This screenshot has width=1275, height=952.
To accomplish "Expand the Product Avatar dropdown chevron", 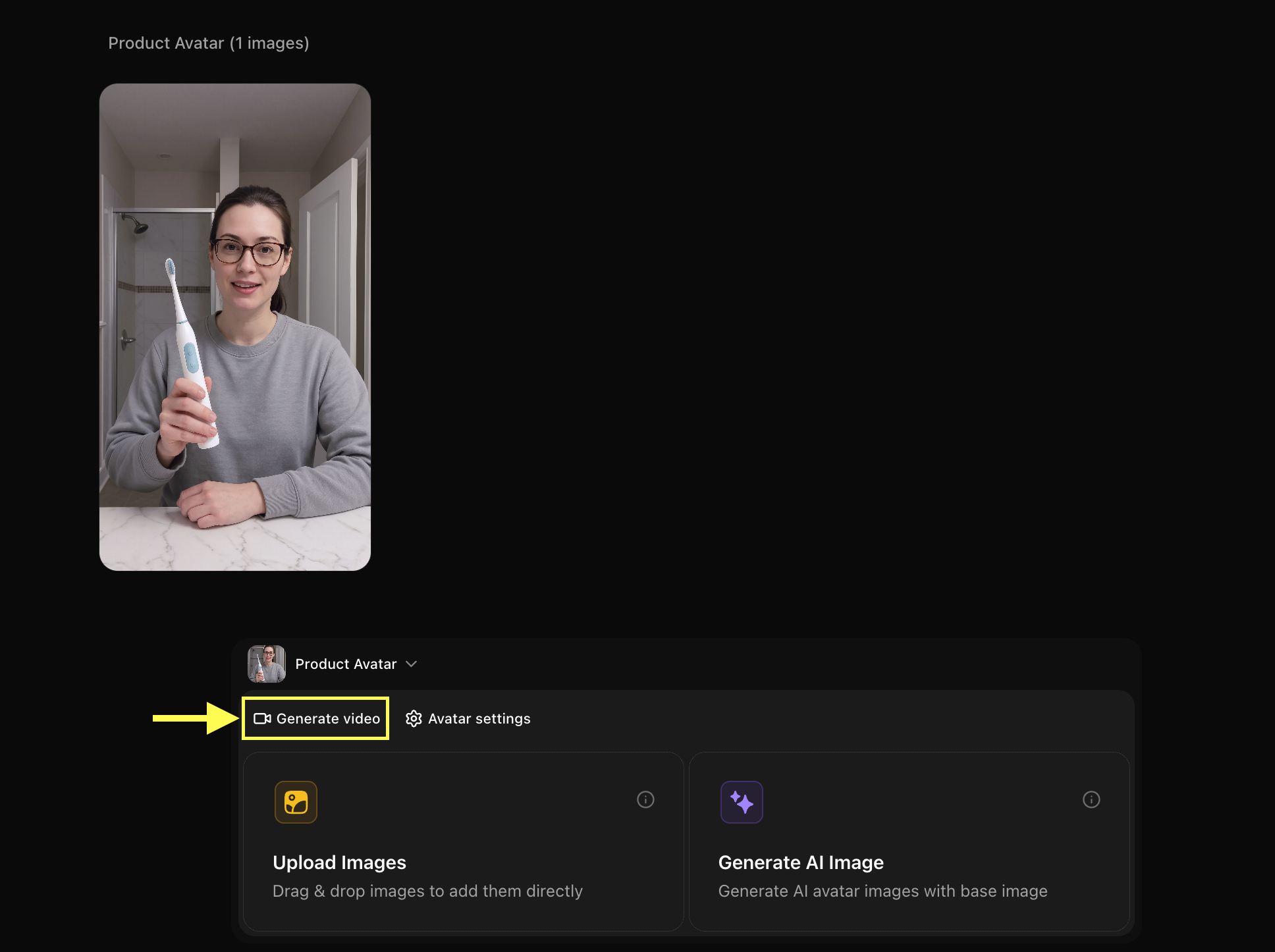I will (x=412, y=664).
